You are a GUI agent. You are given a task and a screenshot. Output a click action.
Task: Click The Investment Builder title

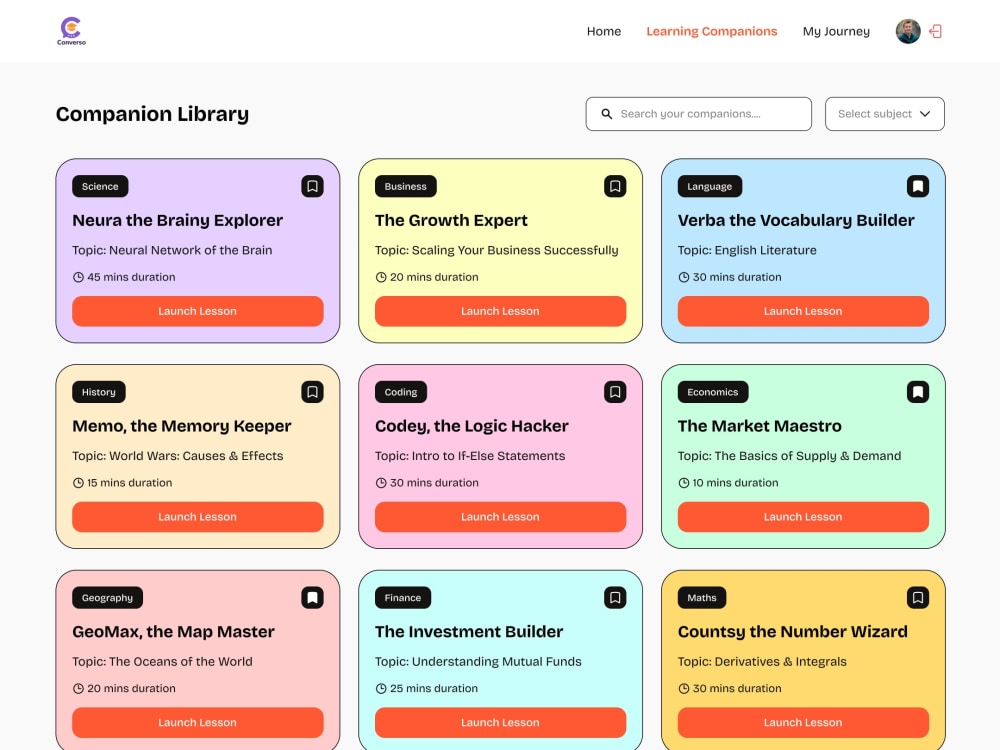tap(469, 632)
